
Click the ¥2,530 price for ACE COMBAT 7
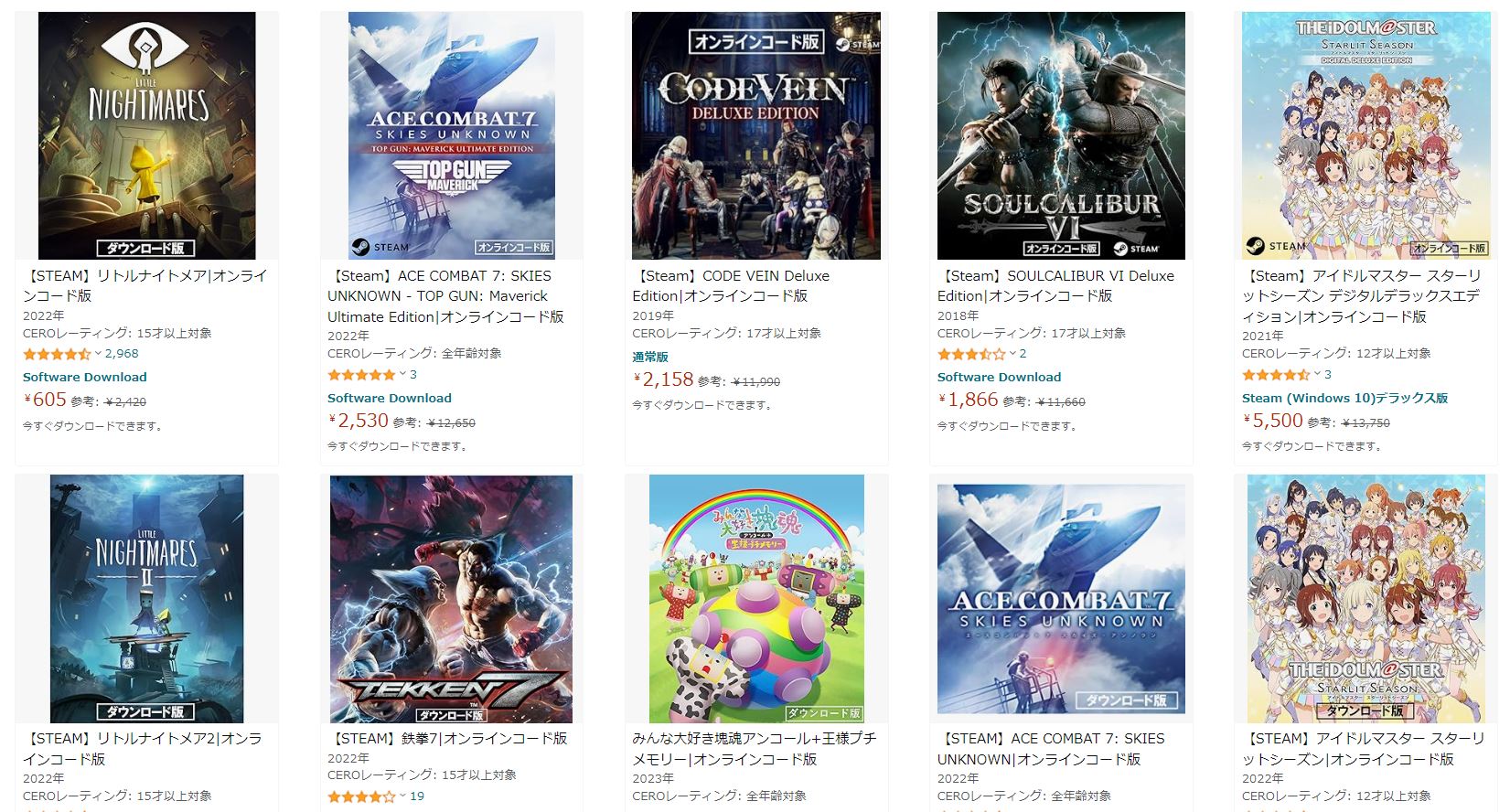click(359, 421)
